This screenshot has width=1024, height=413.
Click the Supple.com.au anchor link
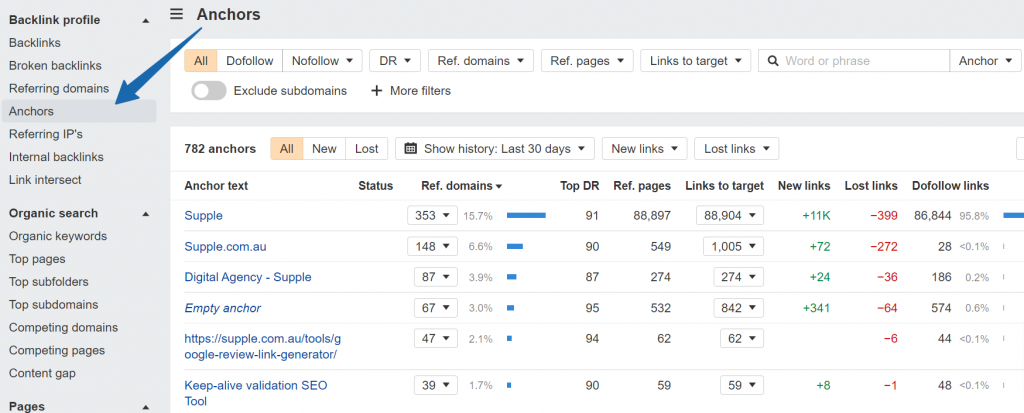coord(225,247)
